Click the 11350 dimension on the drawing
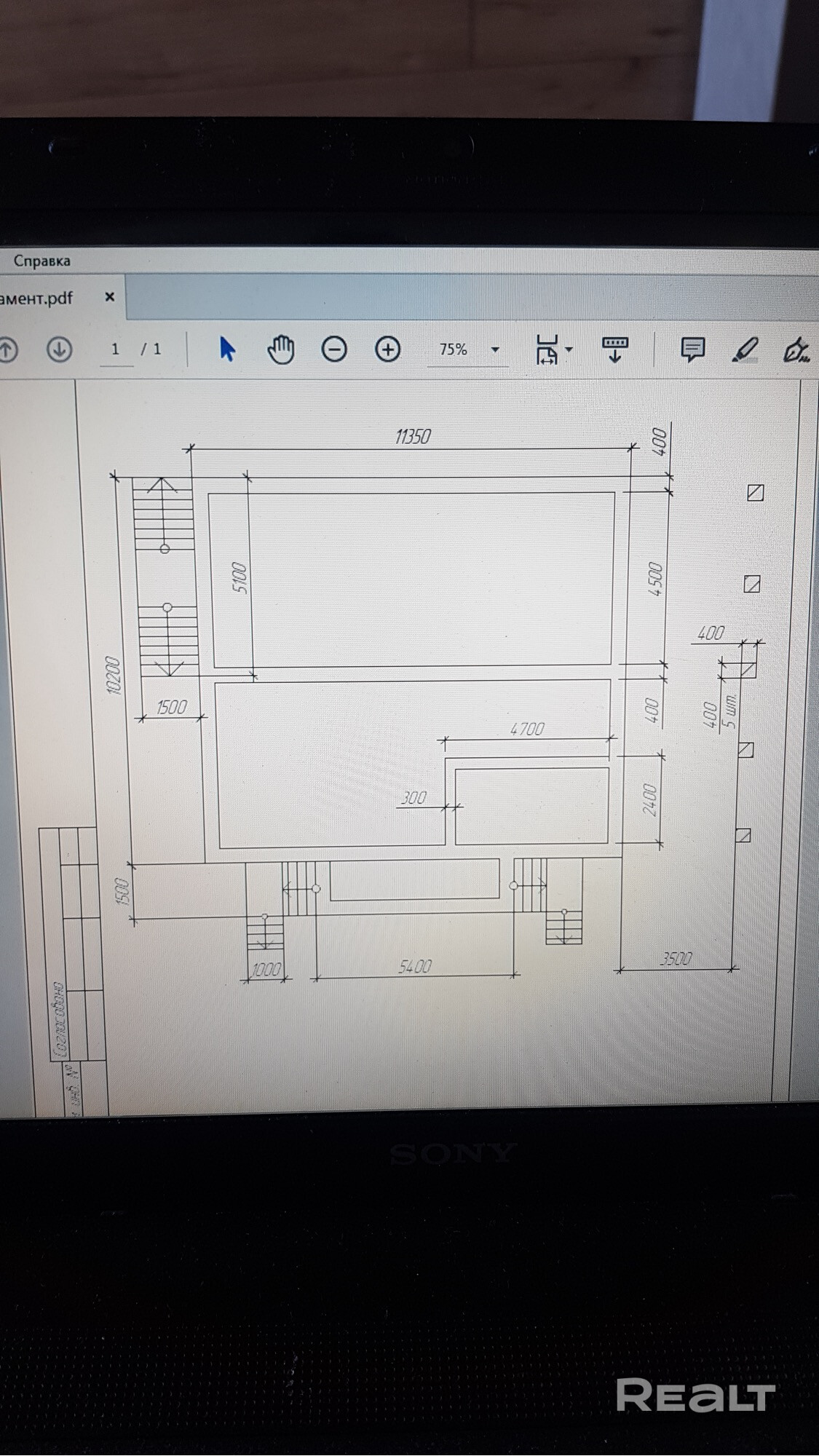Screen dimensions: 819x1456 click(x=413, y=437)
